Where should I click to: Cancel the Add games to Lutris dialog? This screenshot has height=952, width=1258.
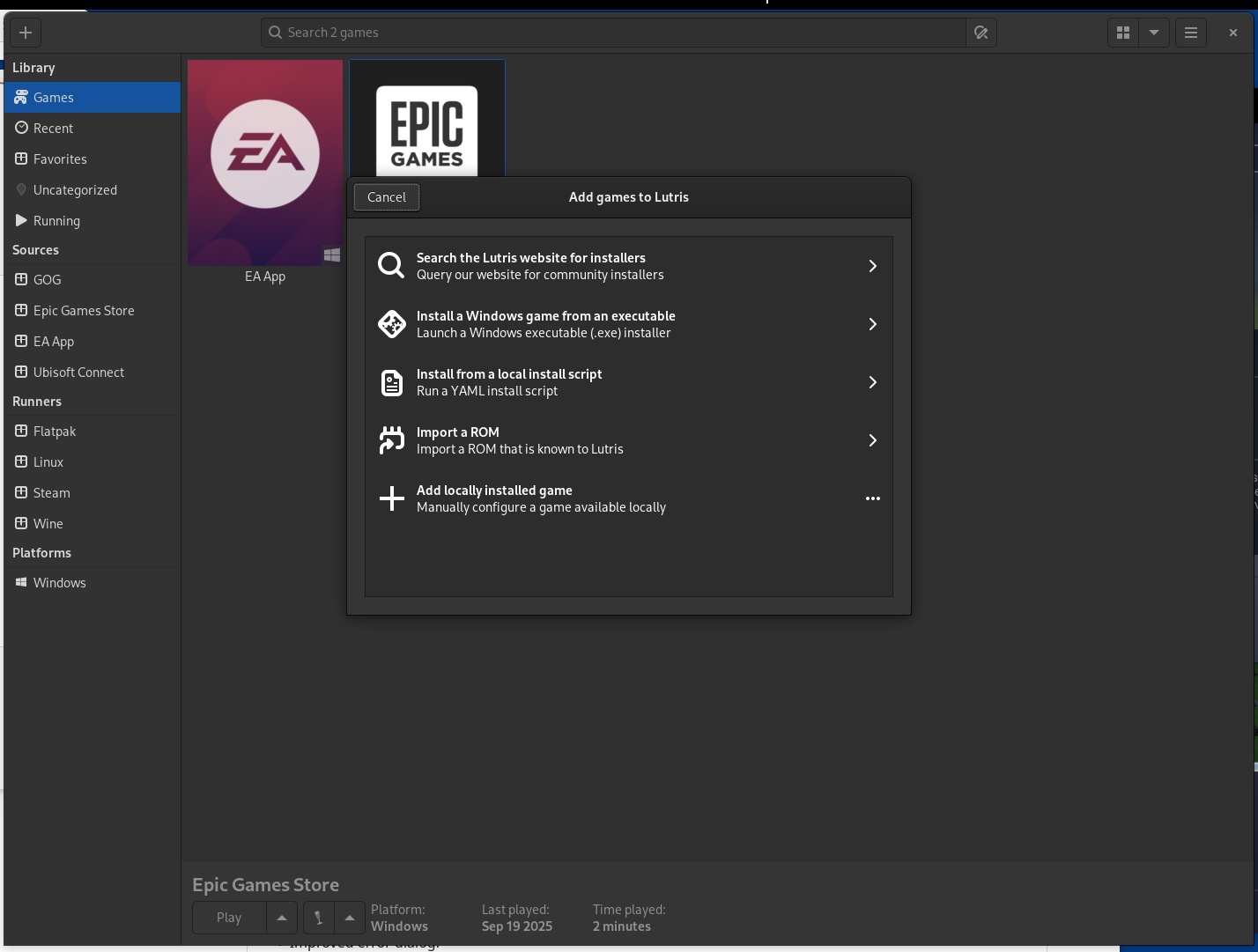point(387,197)
